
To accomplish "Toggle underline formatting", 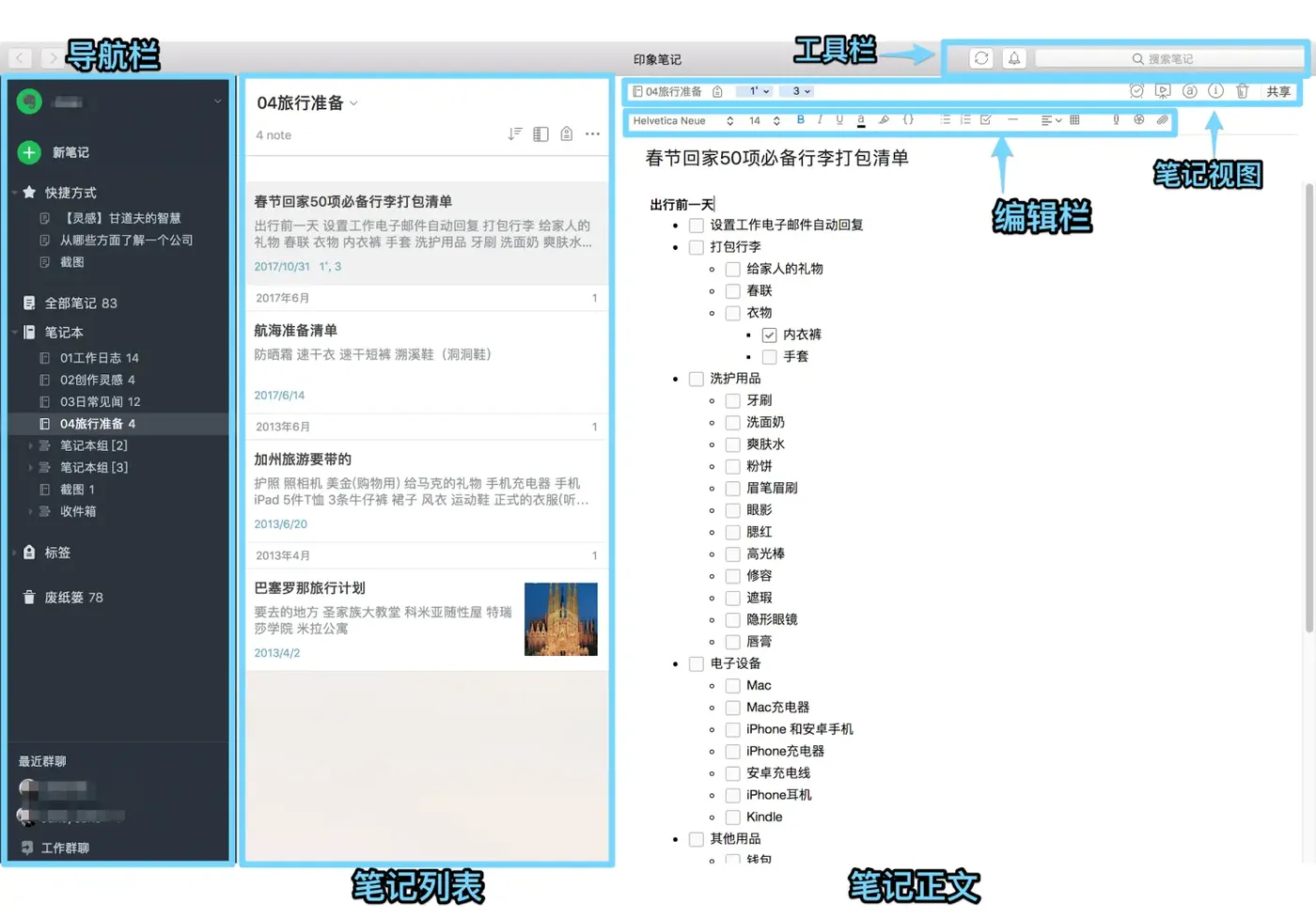I will pyautogui.click(x=839, y=119).
